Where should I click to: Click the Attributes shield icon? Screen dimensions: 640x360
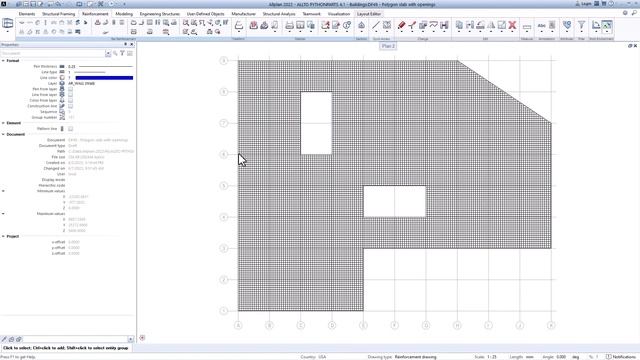click(567, 25)
